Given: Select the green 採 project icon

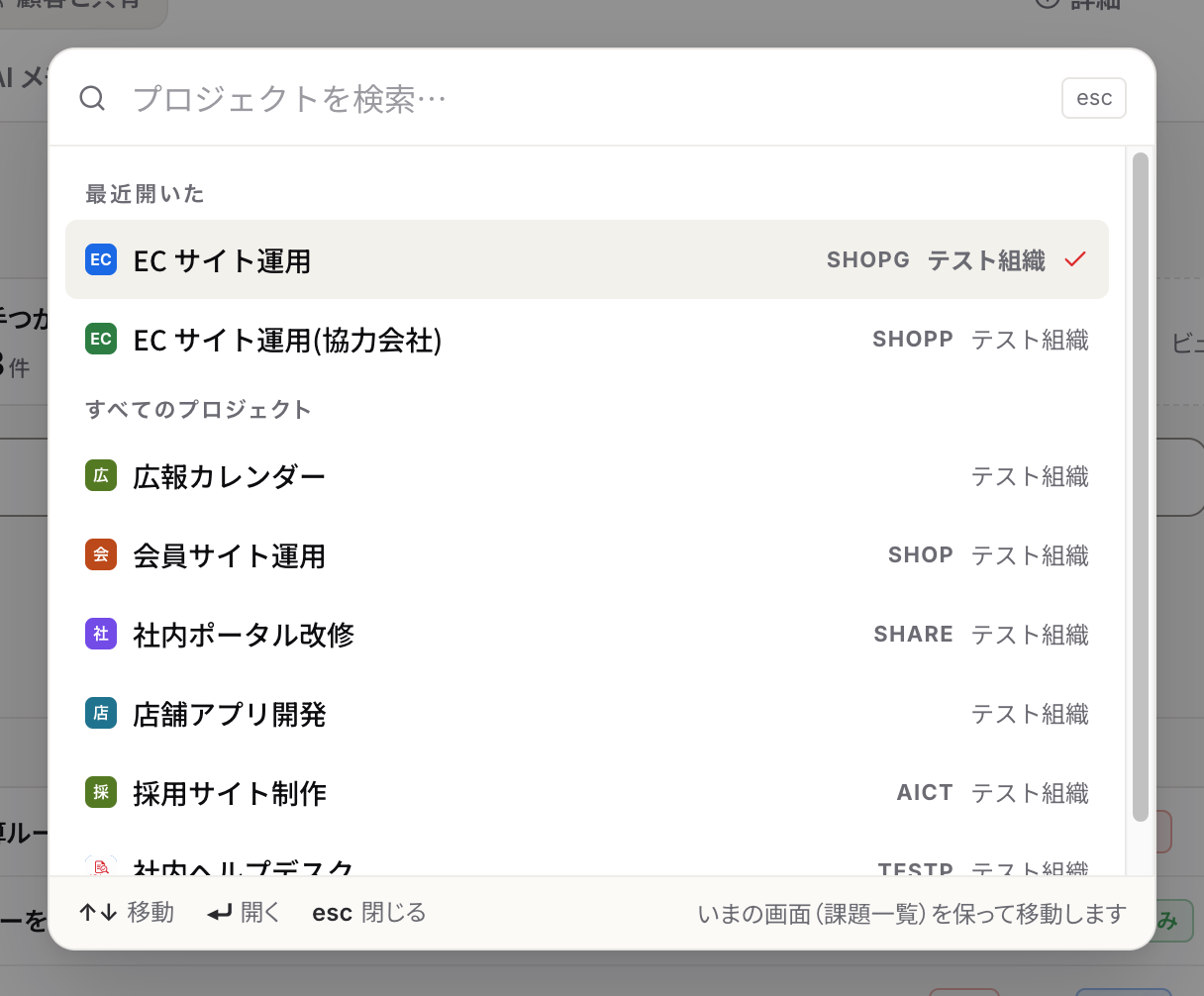Looking at the screenshot, I should click(x=101, y=792).
